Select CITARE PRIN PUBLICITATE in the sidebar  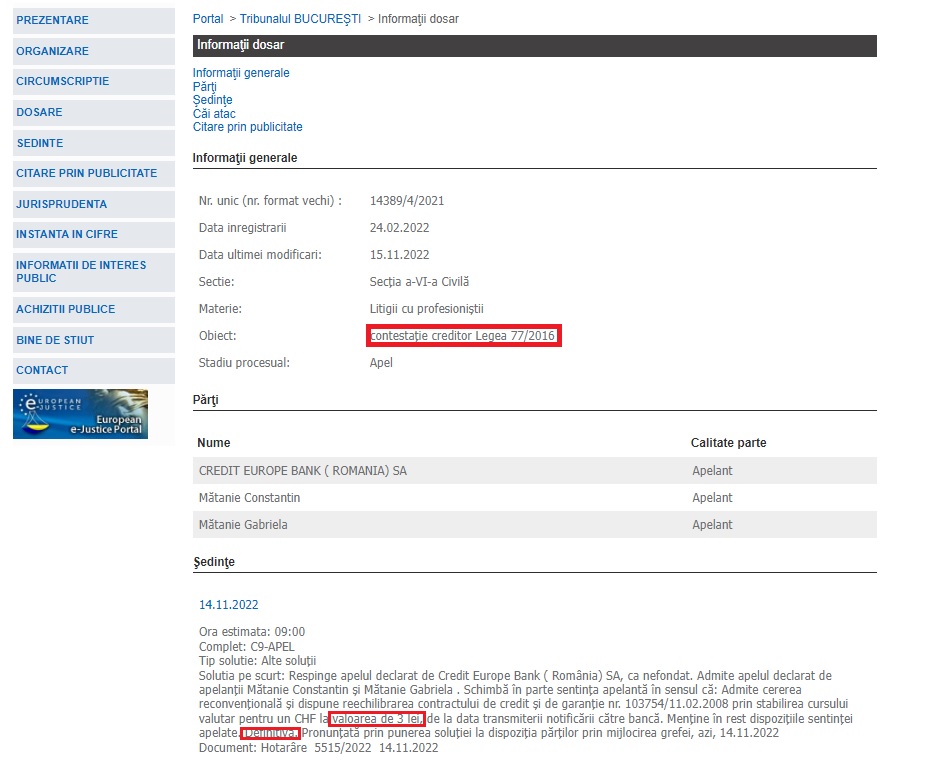tap(94, 173)
